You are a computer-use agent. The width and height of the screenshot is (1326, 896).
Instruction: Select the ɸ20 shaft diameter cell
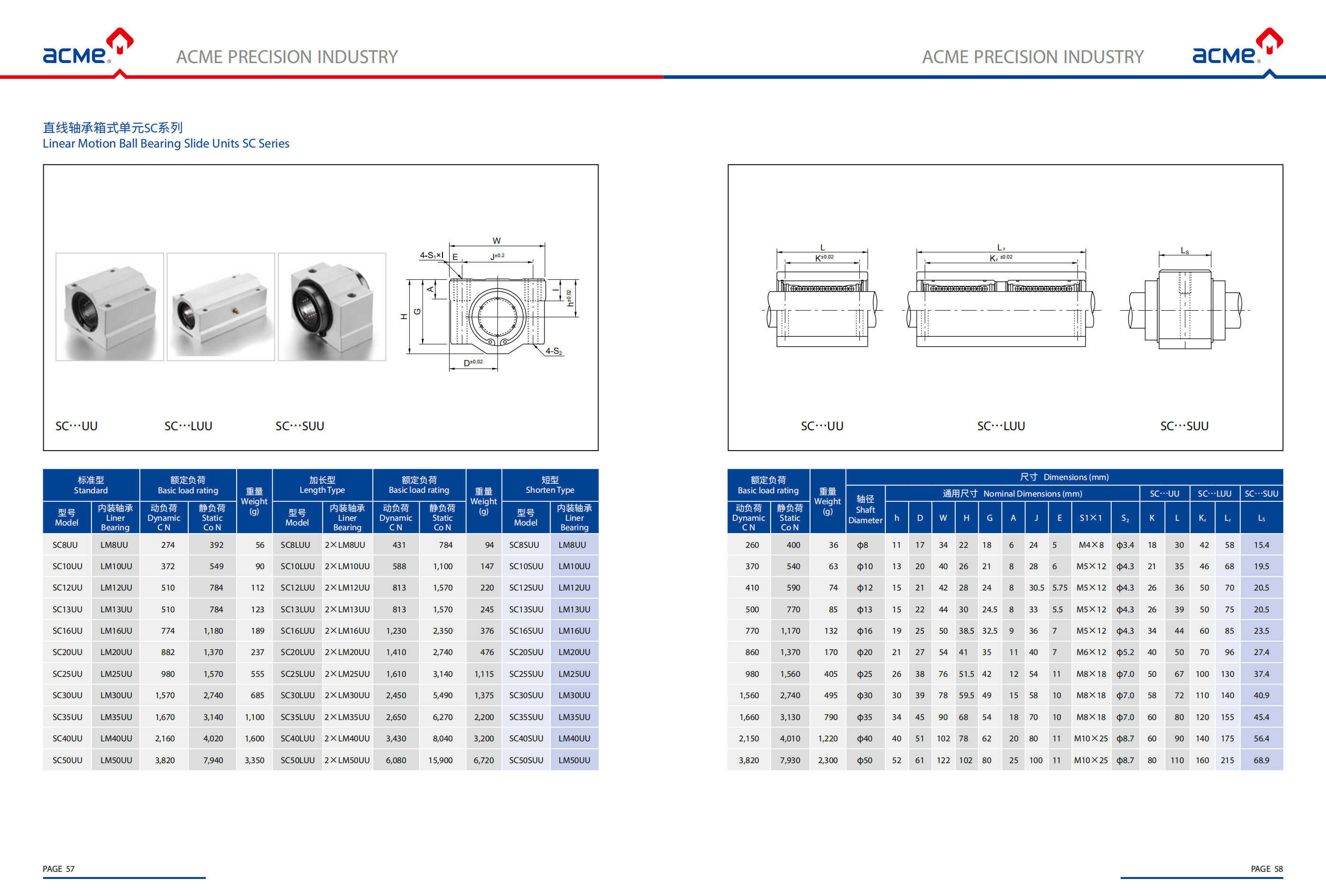(x=865, y=652)
